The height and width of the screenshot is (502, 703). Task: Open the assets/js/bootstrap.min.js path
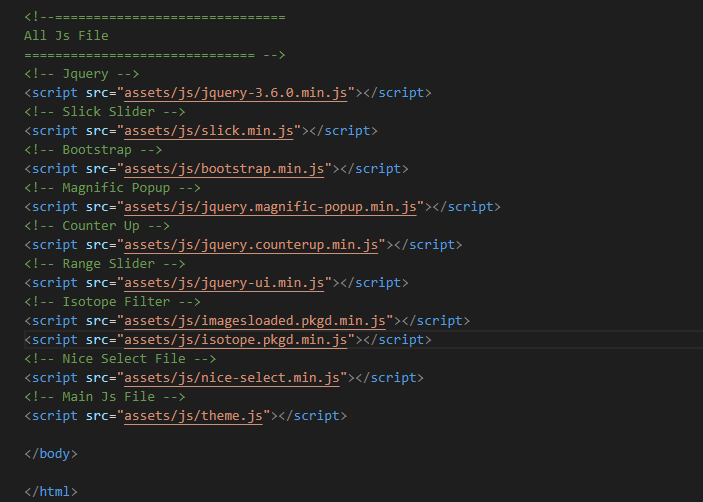pyautogui.click(x=224, y=169)
